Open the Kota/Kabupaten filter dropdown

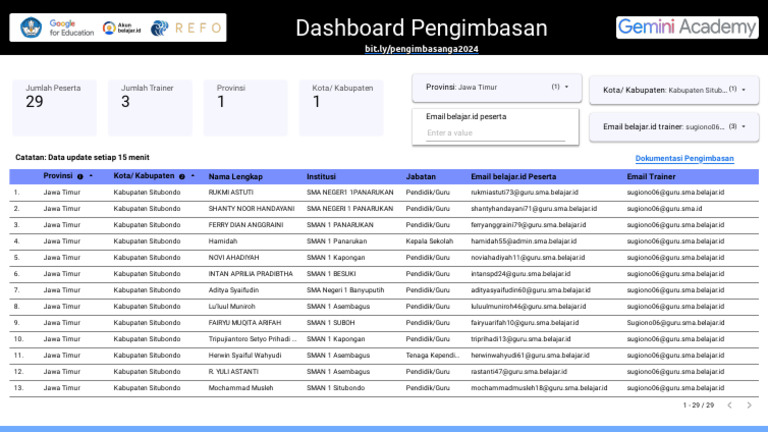coord(674,90)
